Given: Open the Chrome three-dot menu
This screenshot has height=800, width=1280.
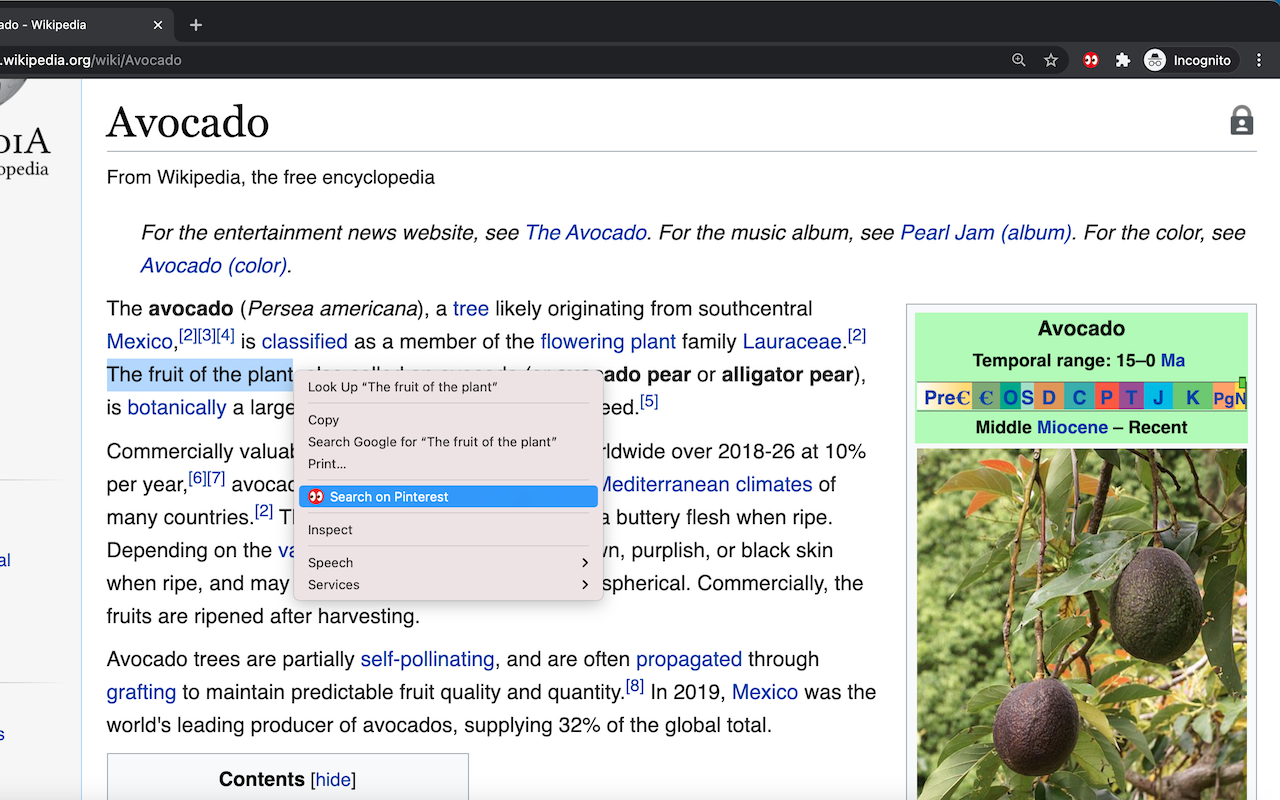Looking at the screenshot, I should 1258,60.
